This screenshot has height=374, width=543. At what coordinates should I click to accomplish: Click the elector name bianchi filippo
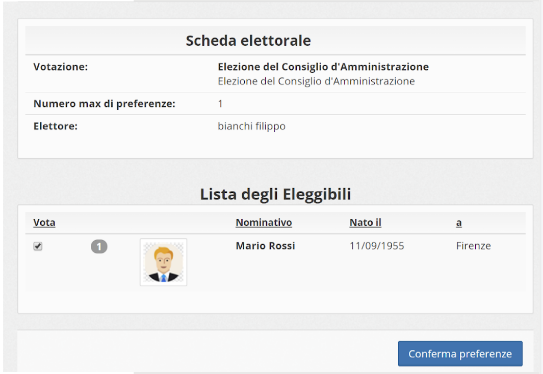click(x=251, y=126)
